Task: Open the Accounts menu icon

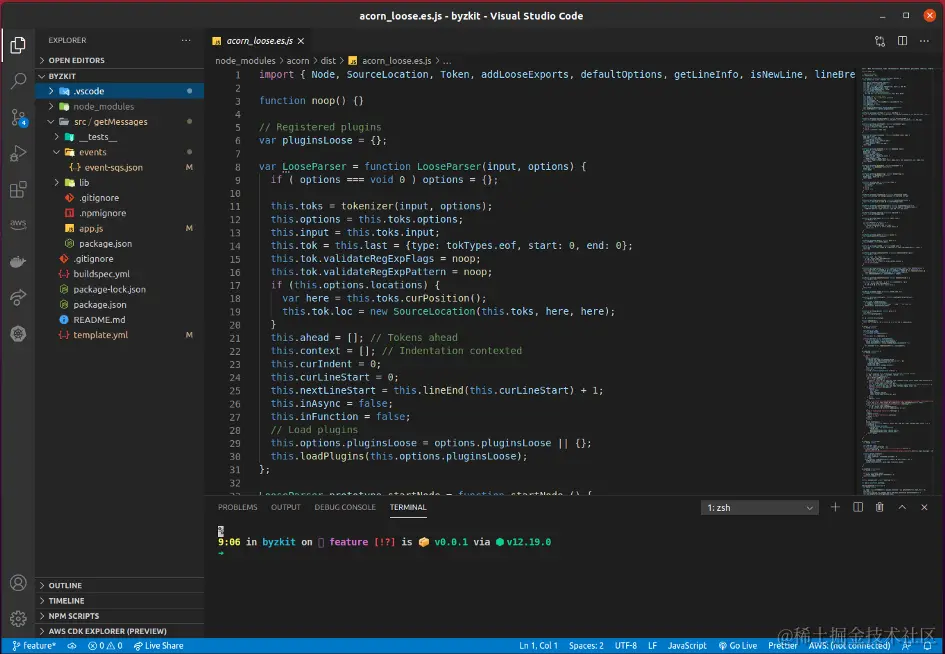Action: 18,583
